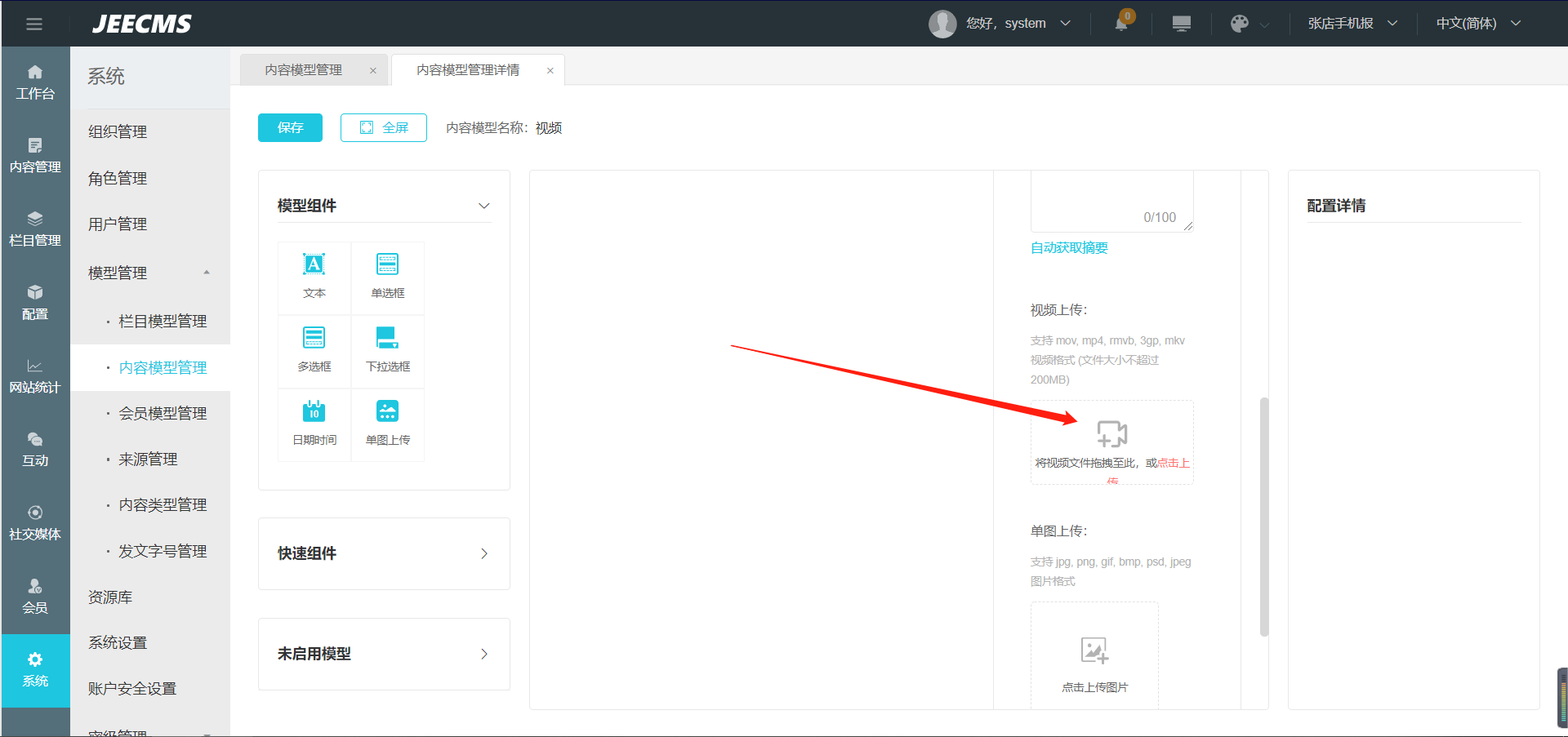
Task: Open the theme palette icon
Action: coord(1239,24)
